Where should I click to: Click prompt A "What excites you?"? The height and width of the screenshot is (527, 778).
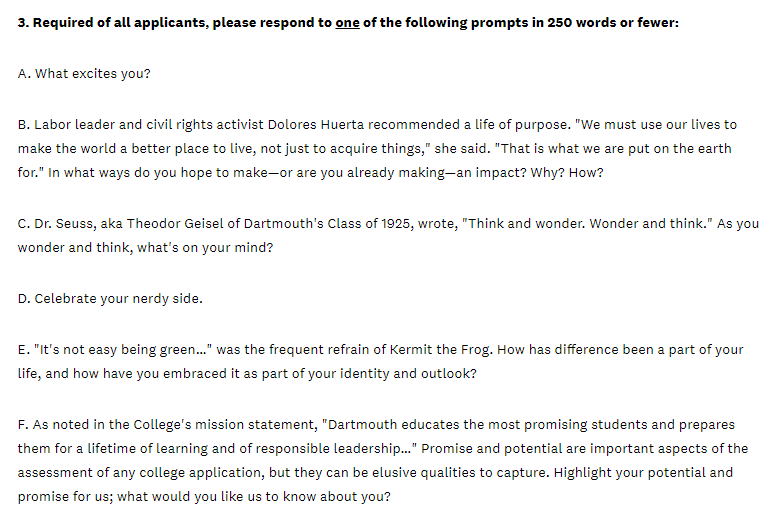(84, 73)
